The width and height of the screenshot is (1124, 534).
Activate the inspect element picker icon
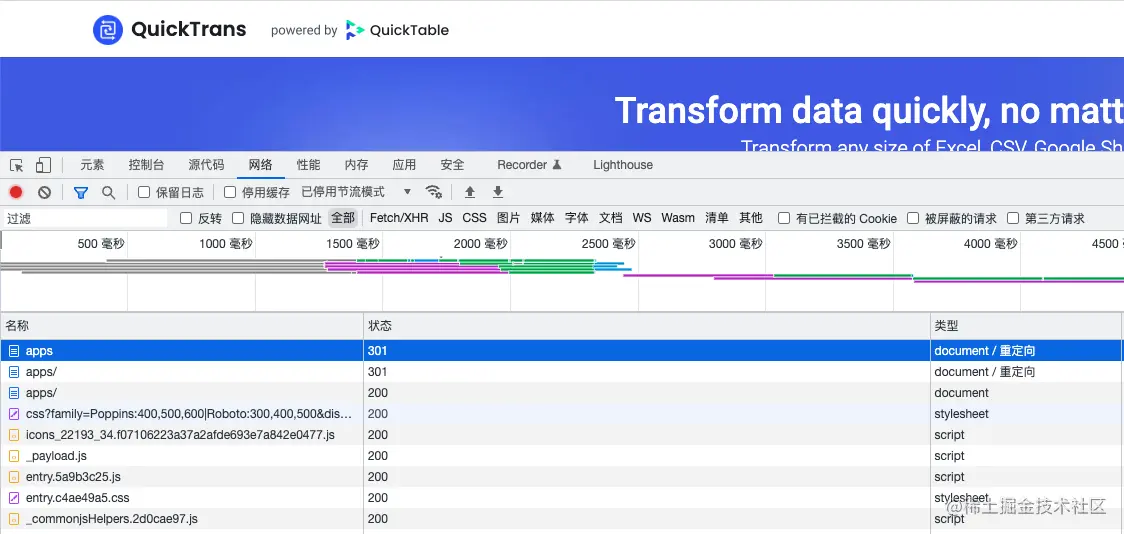[16, 166]
